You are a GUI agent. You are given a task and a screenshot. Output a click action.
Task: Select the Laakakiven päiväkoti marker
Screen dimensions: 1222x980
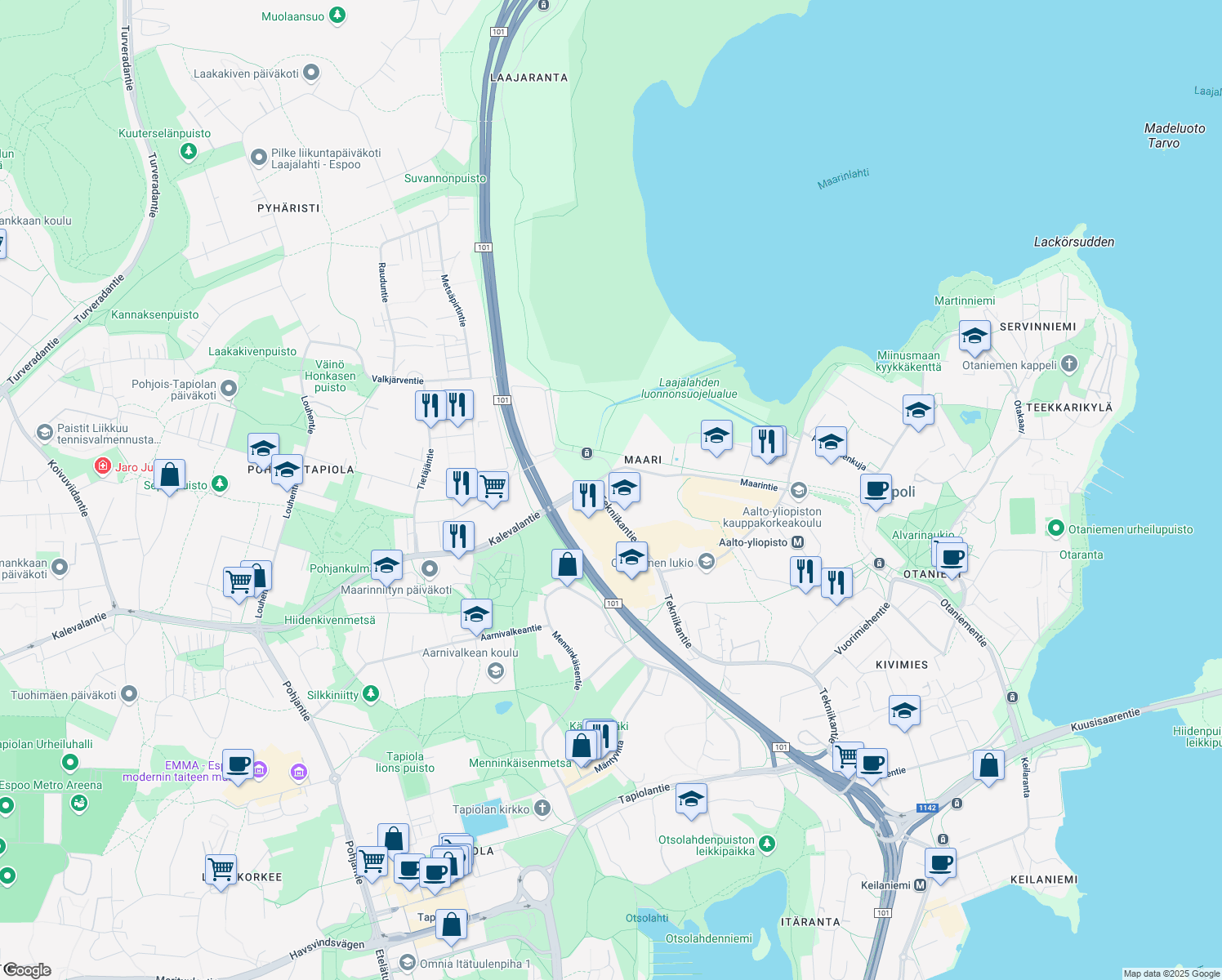pos(311,73)
